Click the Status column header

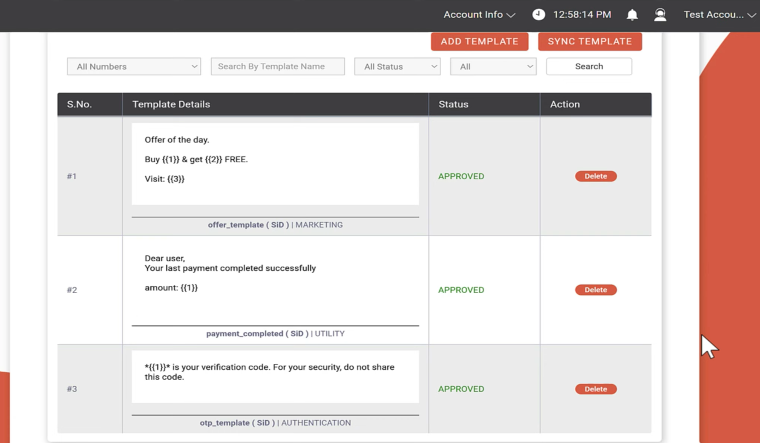pyautogui.click(x=453, y=104)
